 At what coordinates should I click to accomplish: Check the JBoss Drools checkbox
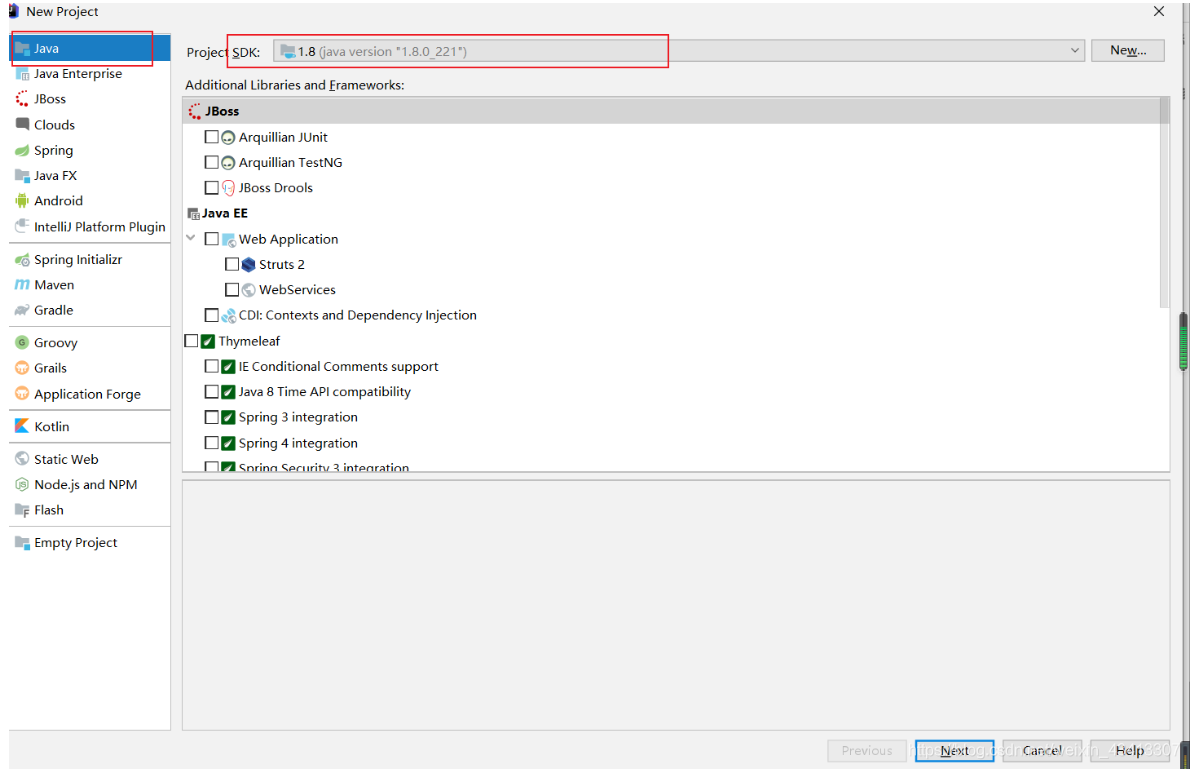pos(212,188)
